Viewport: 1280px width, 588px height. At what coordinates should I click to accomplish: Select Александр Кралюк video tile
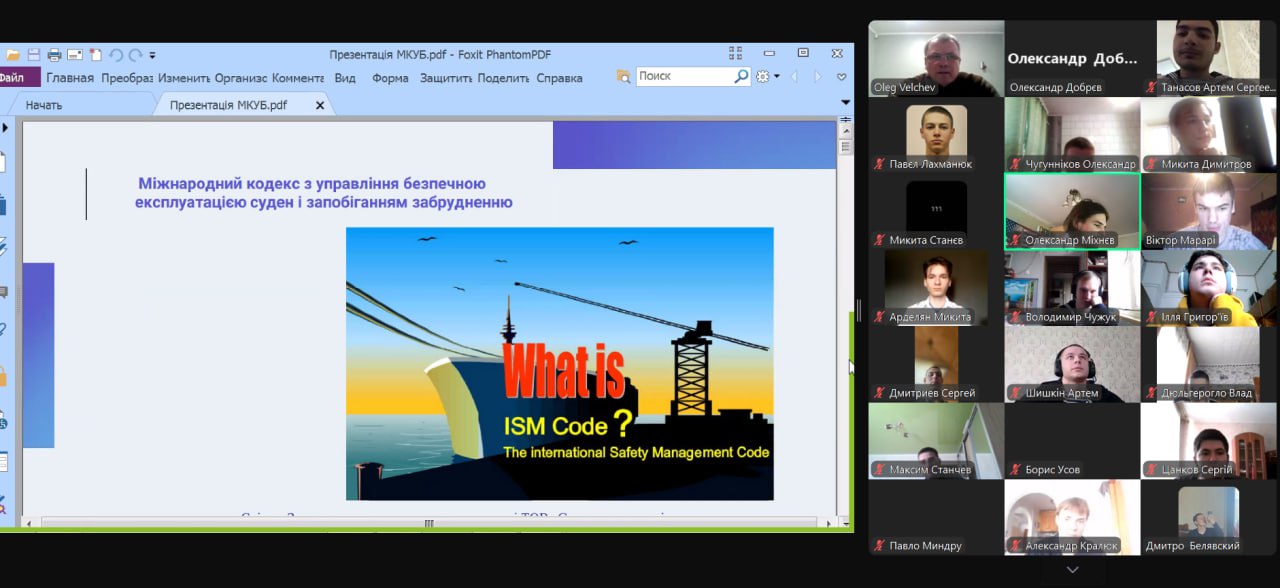pos(1072,517)
